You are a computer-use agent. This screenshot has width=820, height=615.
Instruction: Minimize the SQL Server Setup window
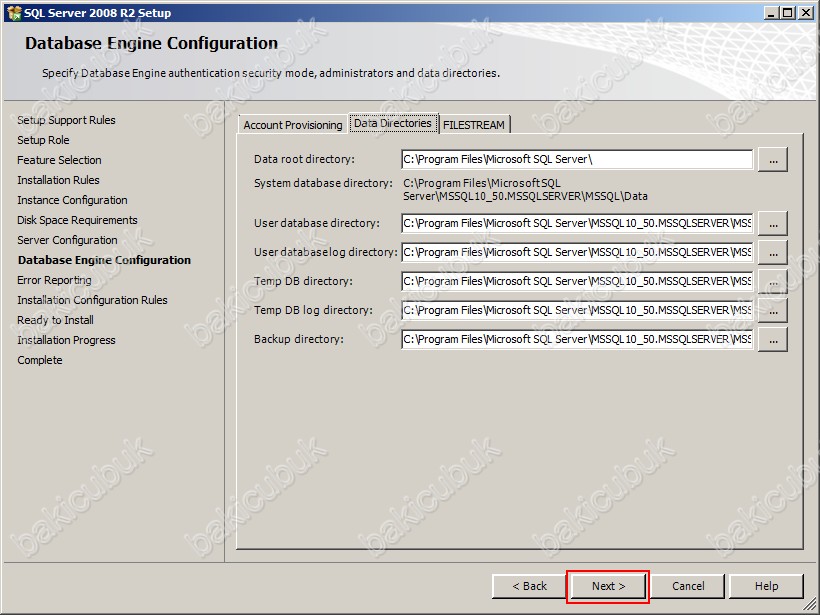[x=771, y=13]
